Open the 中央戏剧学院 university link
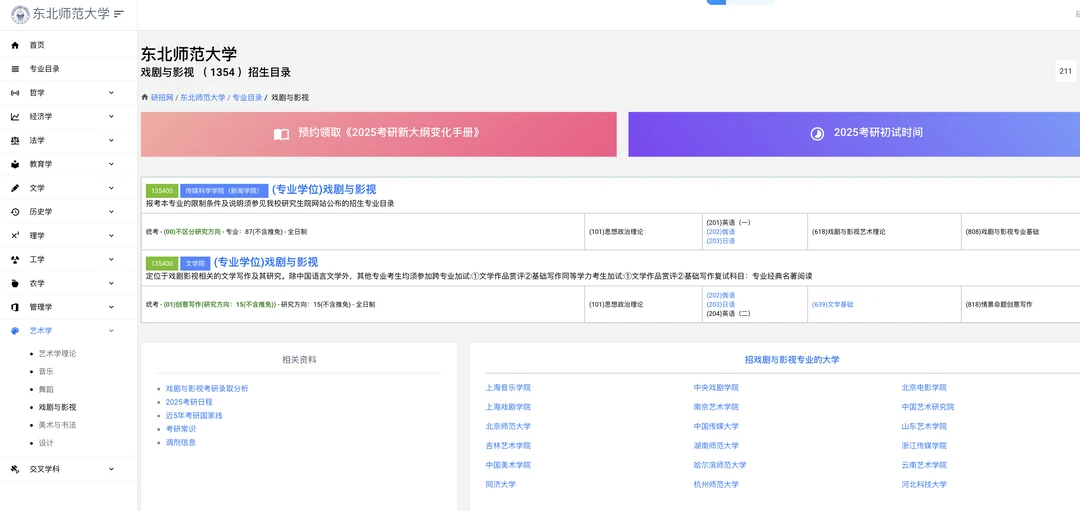The height and width of the screenshot is (511, 1080). click(716, 388)
